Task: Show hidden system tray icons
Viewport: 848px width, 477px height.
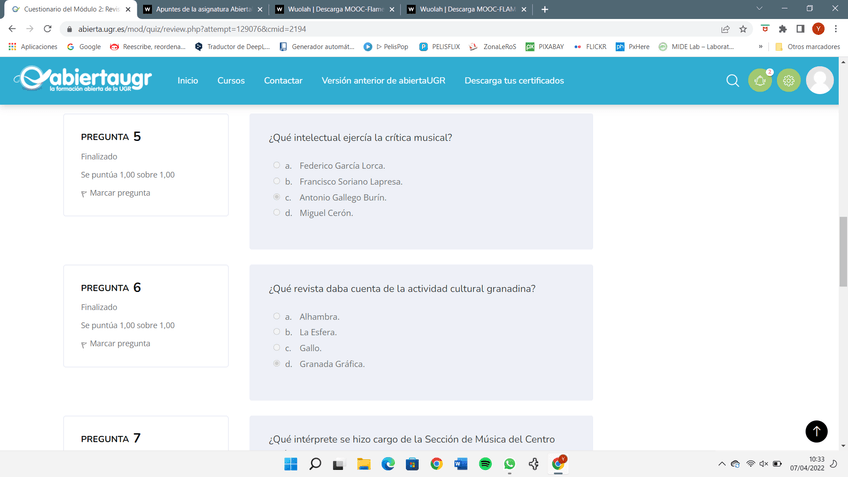Action: [721, 464]
